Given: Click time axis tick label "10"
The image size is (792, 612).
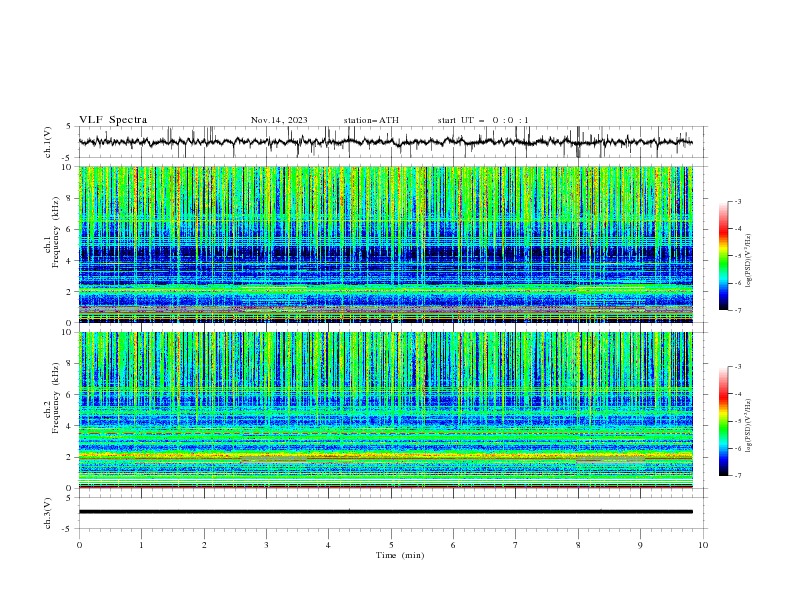Looking at the screenshot, I should 703,545.
